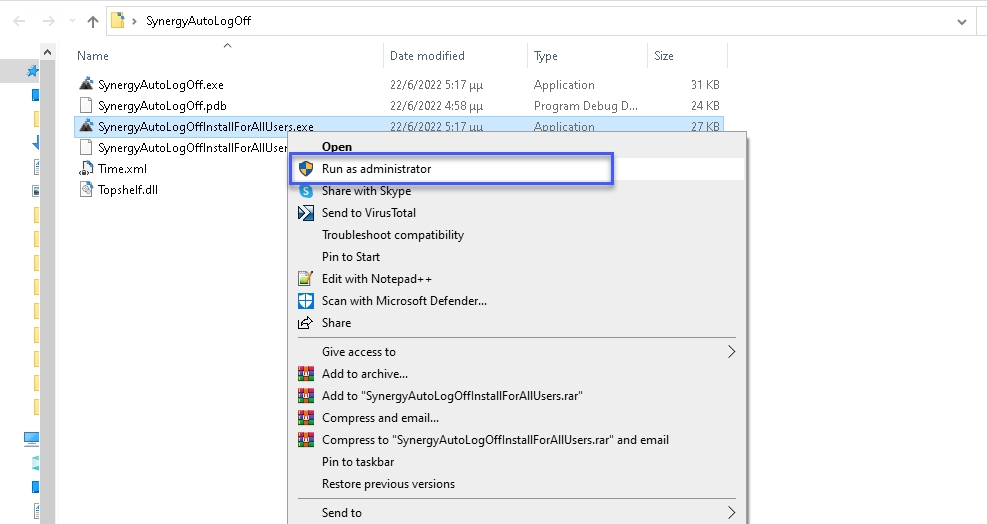
Task: Click Quick access star in navigation pane
Action: pyautogui.click(x=32, y=71)
